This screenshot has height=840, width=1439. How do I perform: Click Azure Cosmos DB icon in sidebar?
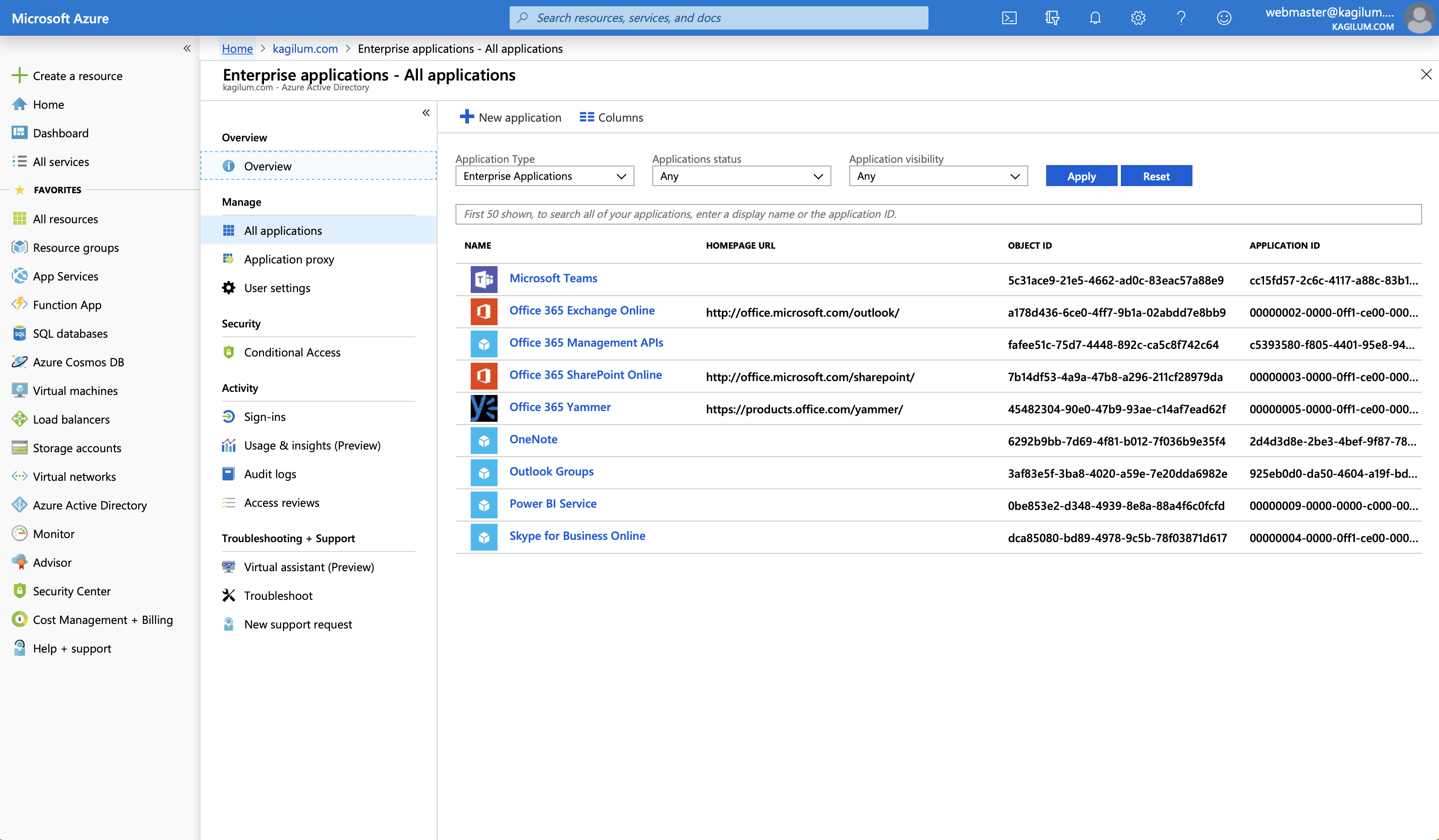[x=19, y=362]
